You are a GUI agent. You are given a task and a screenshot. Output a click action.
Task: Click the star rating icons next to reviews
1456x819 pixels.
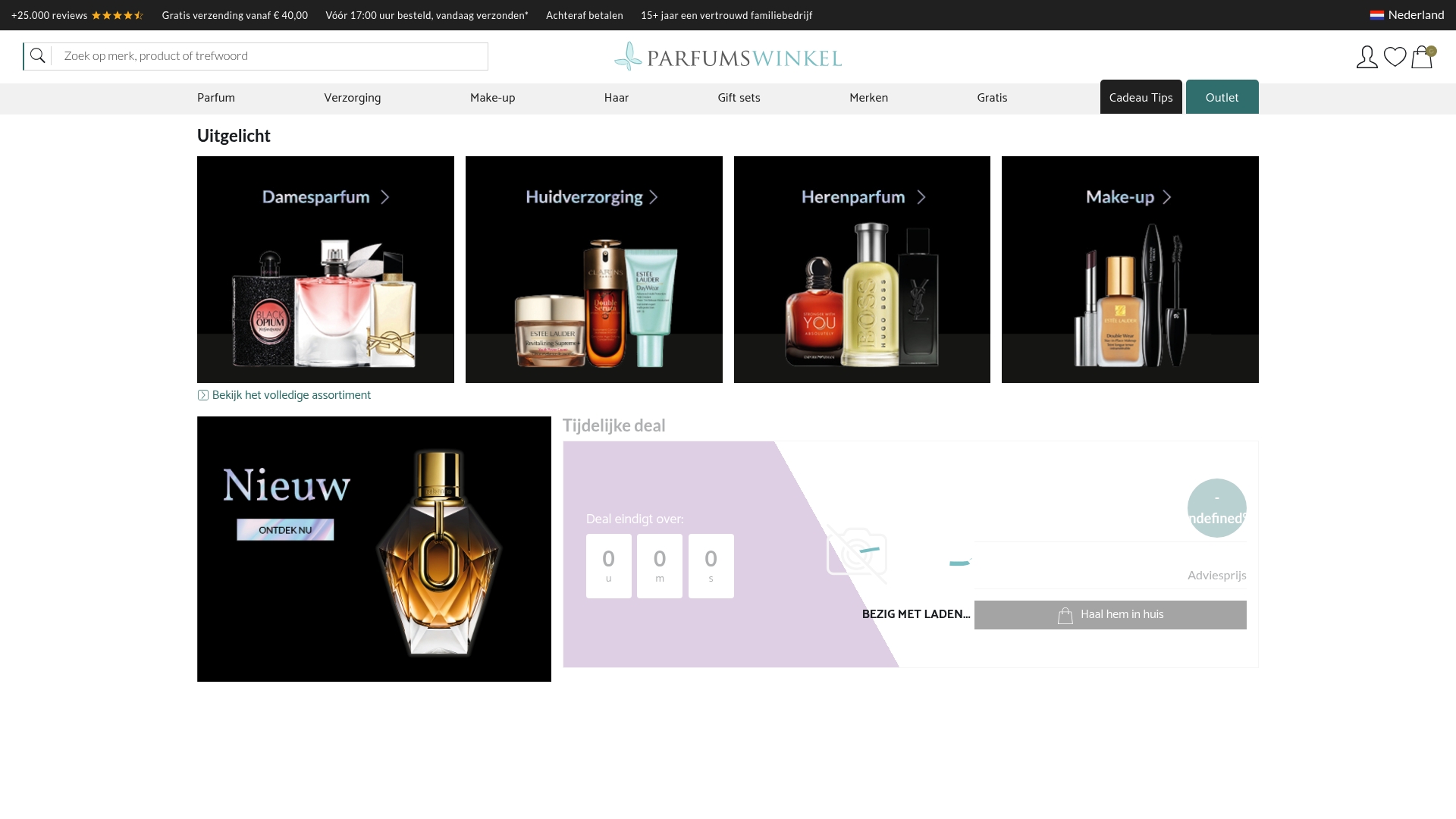(118, 14)
